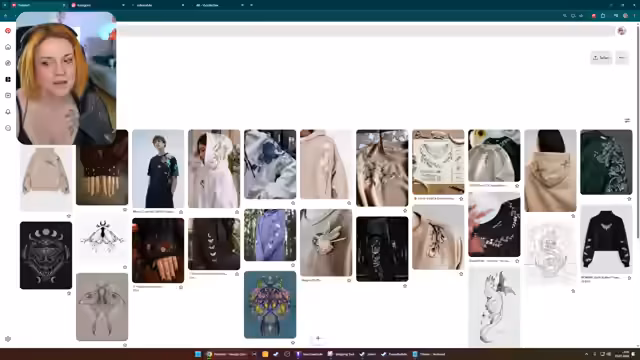Open the Create icon below boards
Screen dimensions: 640x360
8,96
